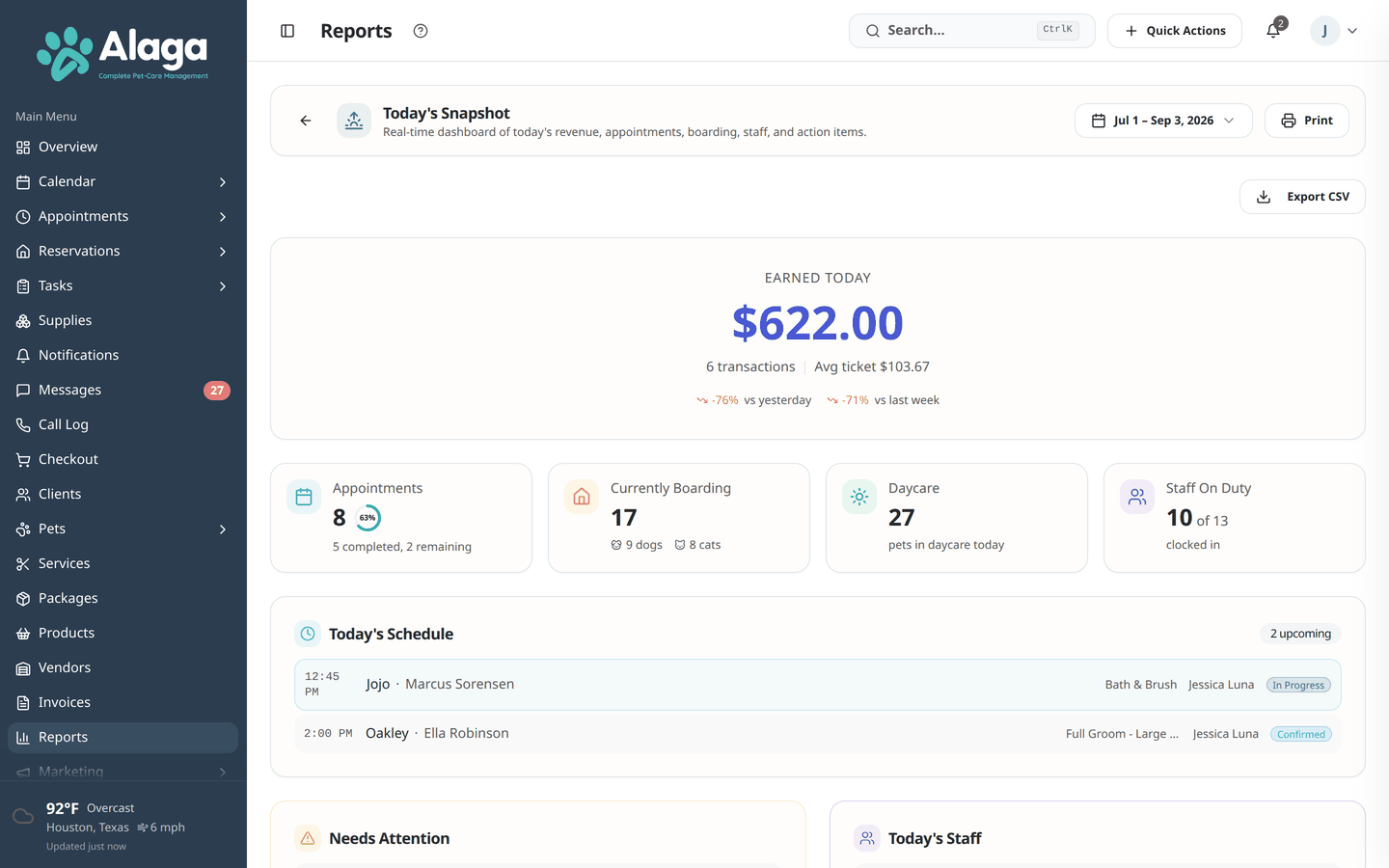Open Invoices in the sidebar

click(x=123, y=702)
